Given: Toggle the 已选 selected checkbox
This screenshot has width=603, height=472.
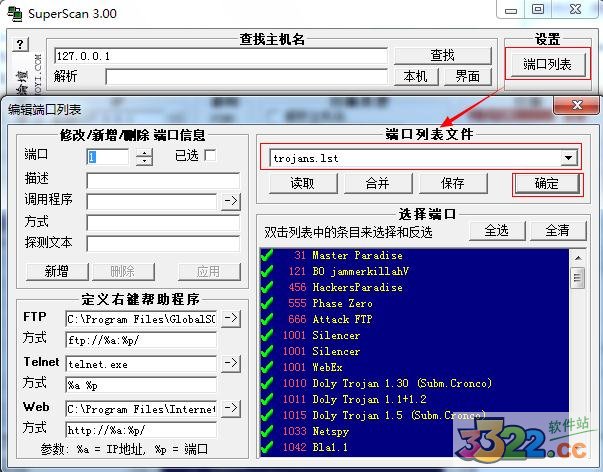Looking at the screenshot, I should point(210,155).
